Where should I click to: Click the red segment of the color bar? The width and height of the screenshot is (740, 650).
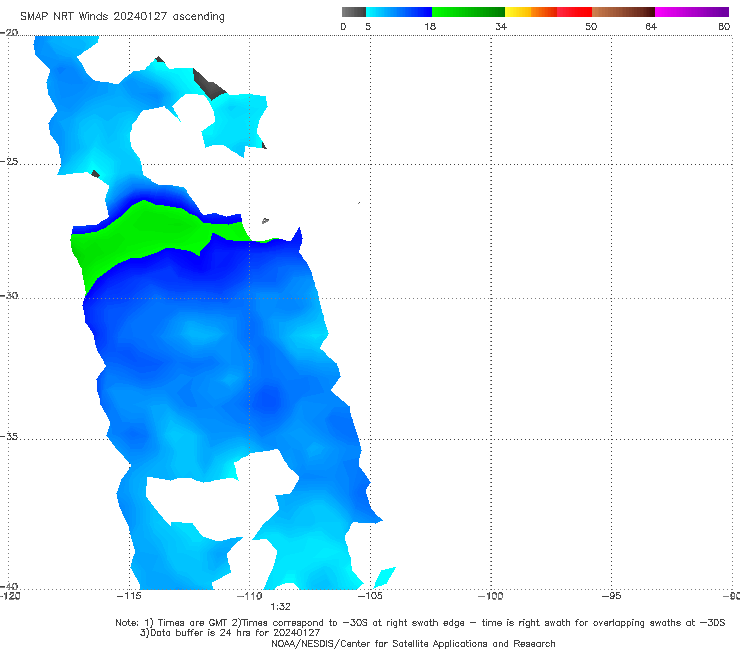574,12
